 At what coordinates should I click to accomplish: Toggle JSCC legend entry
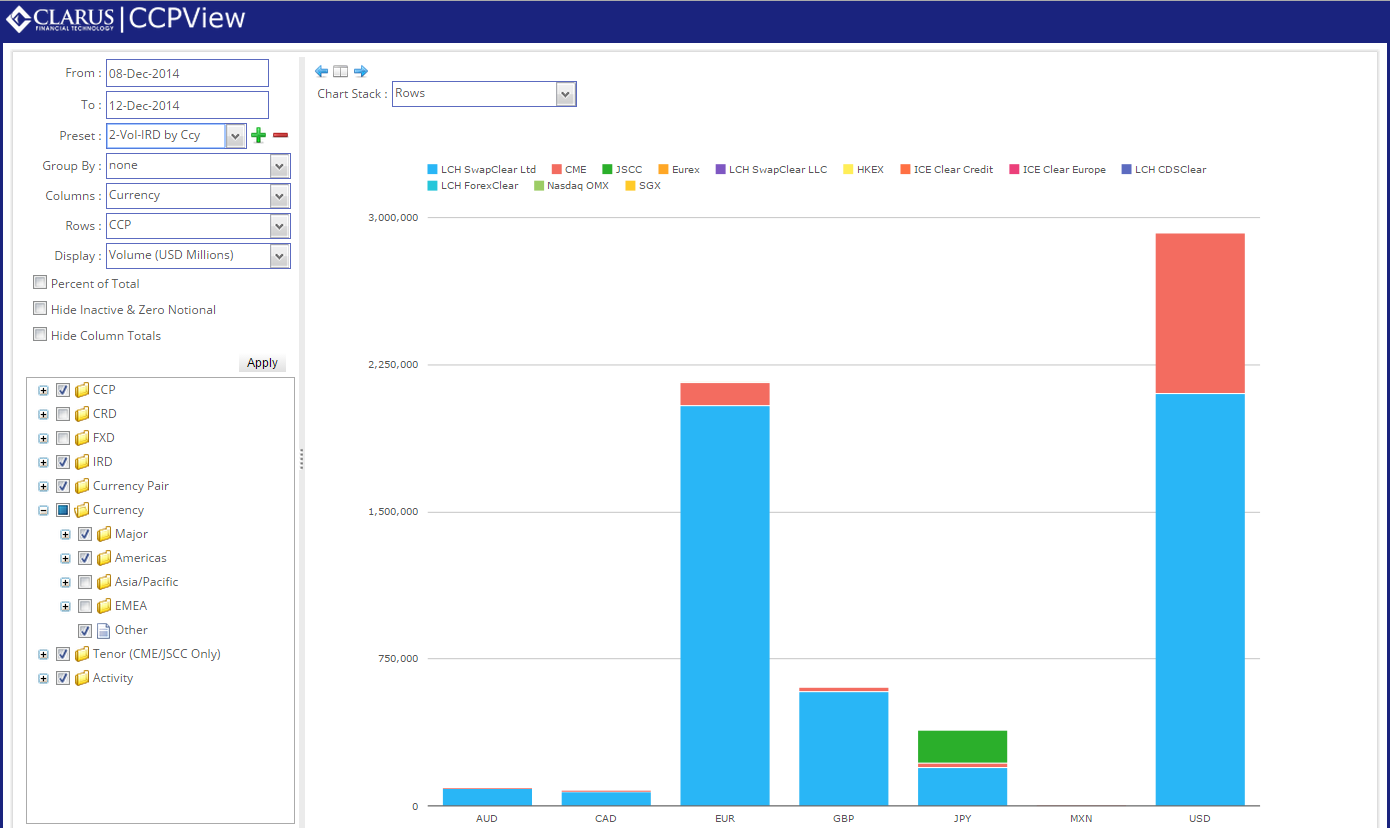[622, 170]
